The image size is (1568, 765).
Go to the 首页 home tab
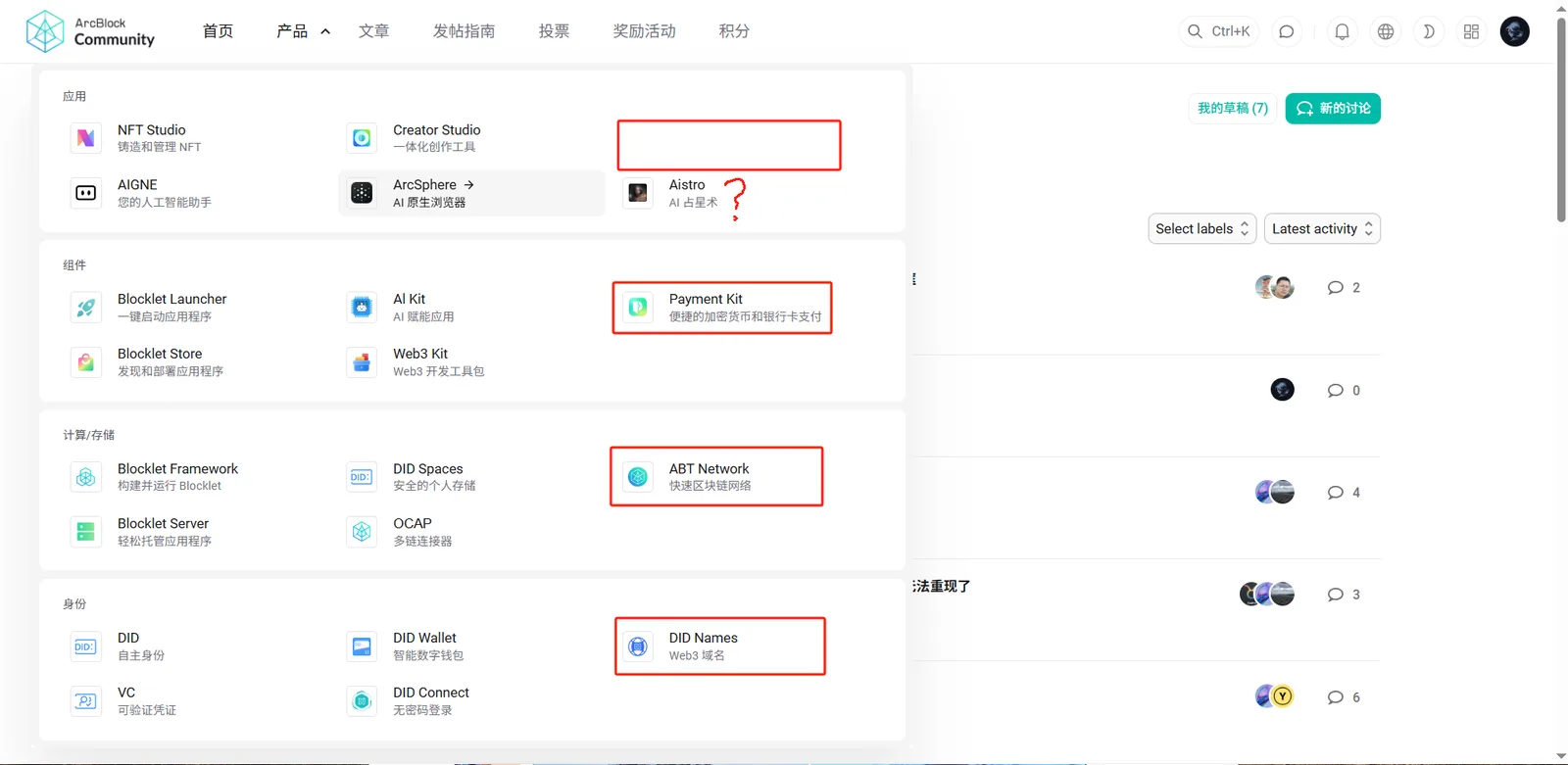click(x=218, y=31)
